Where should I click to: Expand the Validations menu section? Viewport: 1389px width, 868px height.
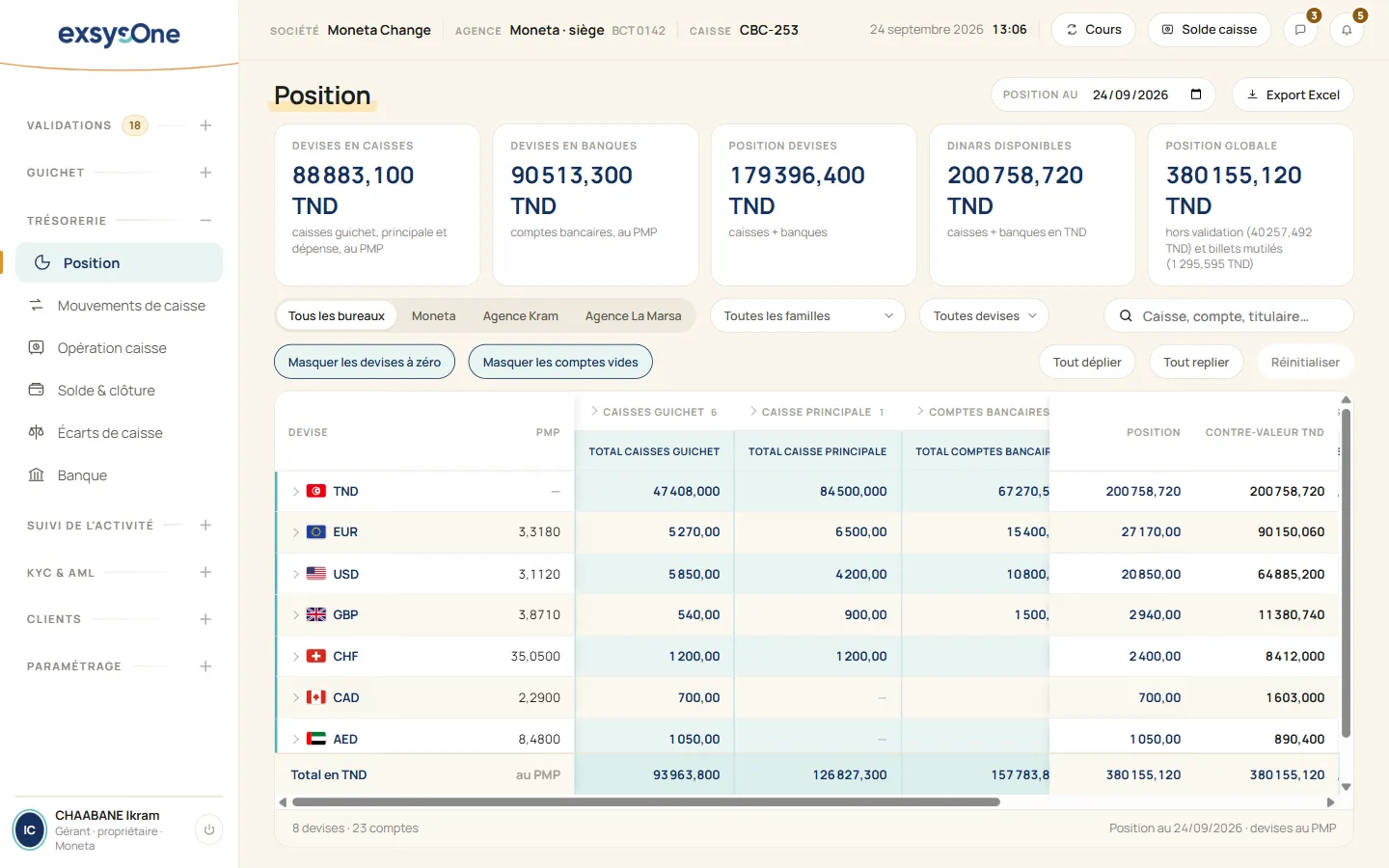[x=205, y=125]
